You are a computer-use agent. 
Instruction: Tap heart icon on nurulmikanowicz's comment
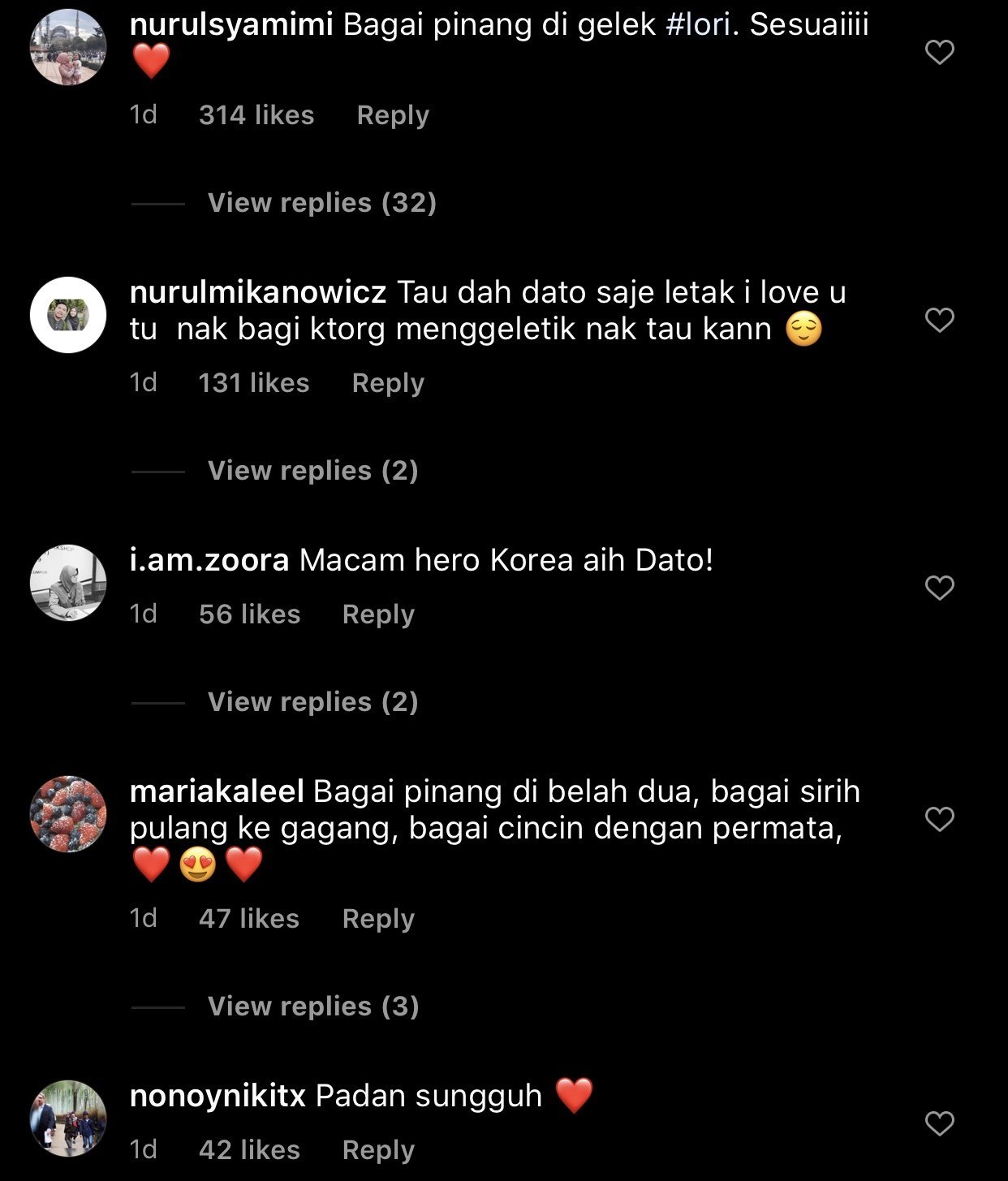click(939, 320)
